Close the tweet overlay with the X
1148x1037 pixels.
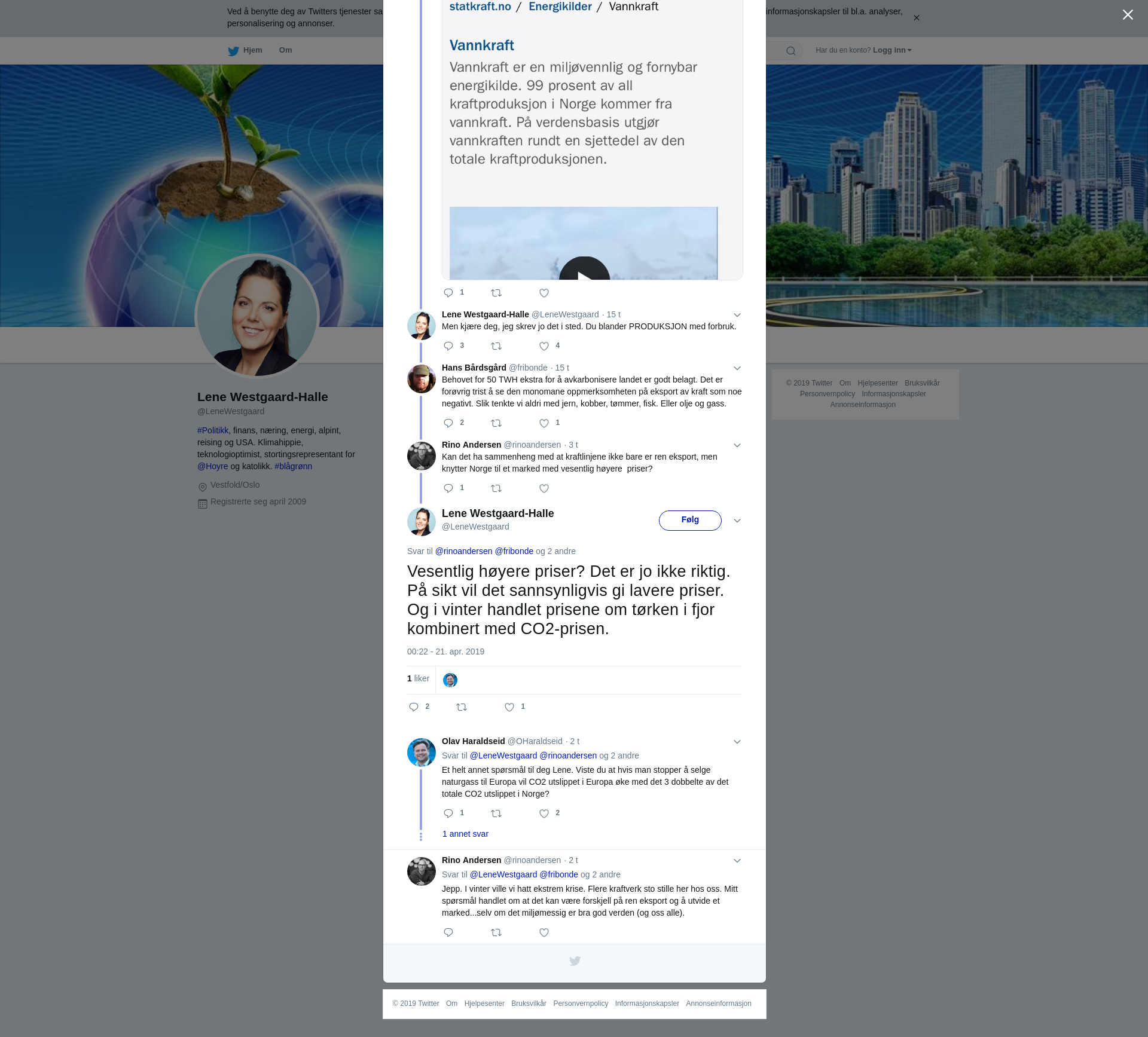1128,15
